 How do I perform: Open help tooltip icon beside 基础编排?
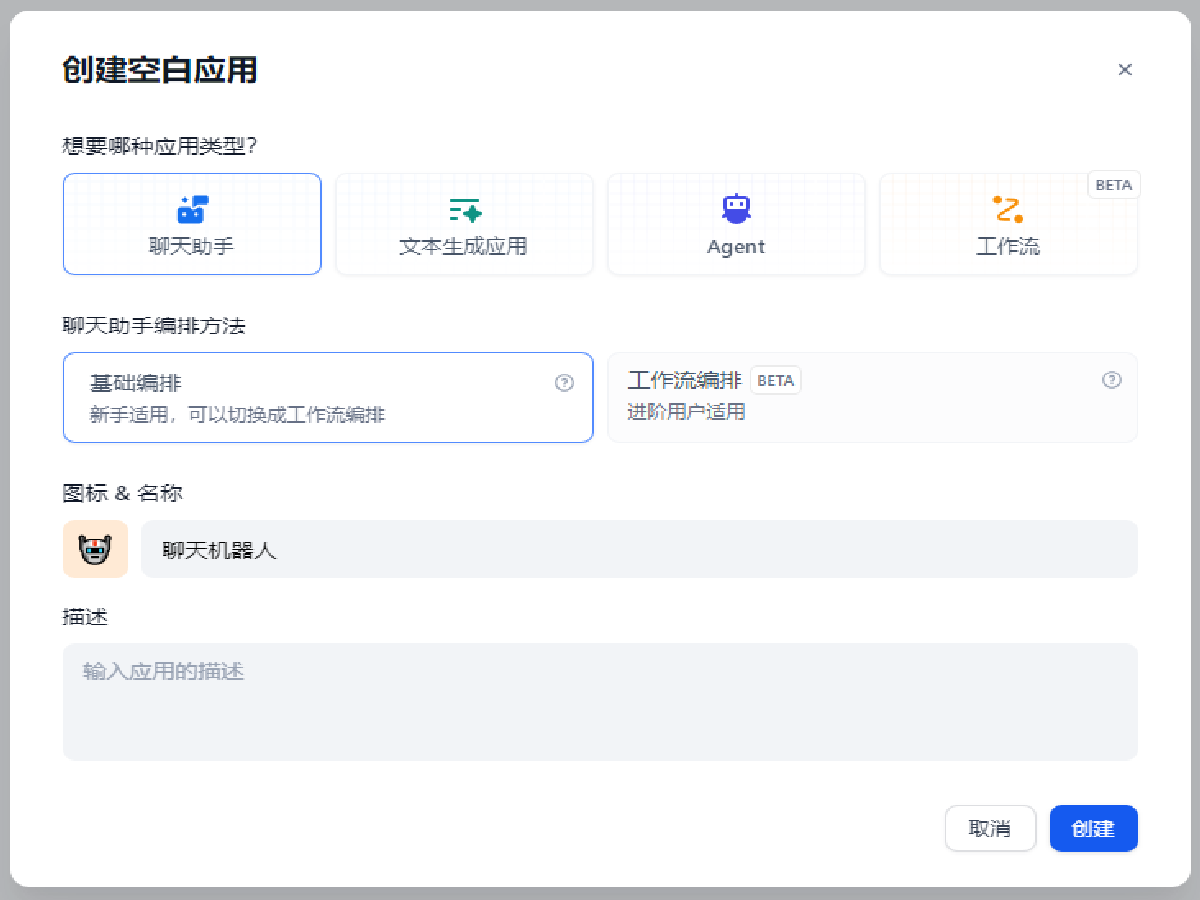pos(565,383)
